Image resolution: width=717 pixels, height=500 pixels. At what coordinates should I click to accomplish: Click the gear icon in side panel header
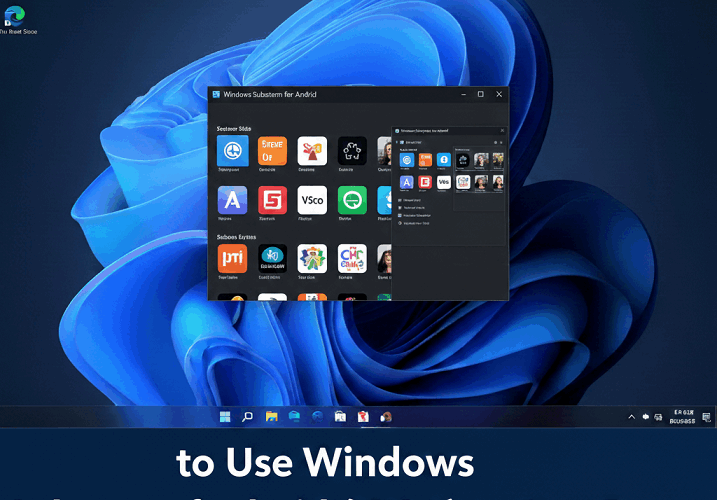tap(495, 142)
